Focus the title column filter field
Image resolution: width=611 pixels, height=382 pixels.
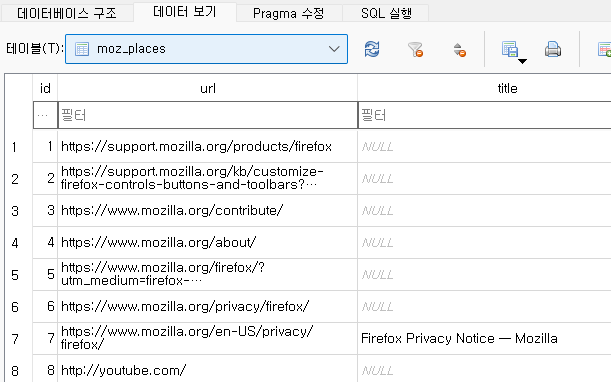pos(484,115)
